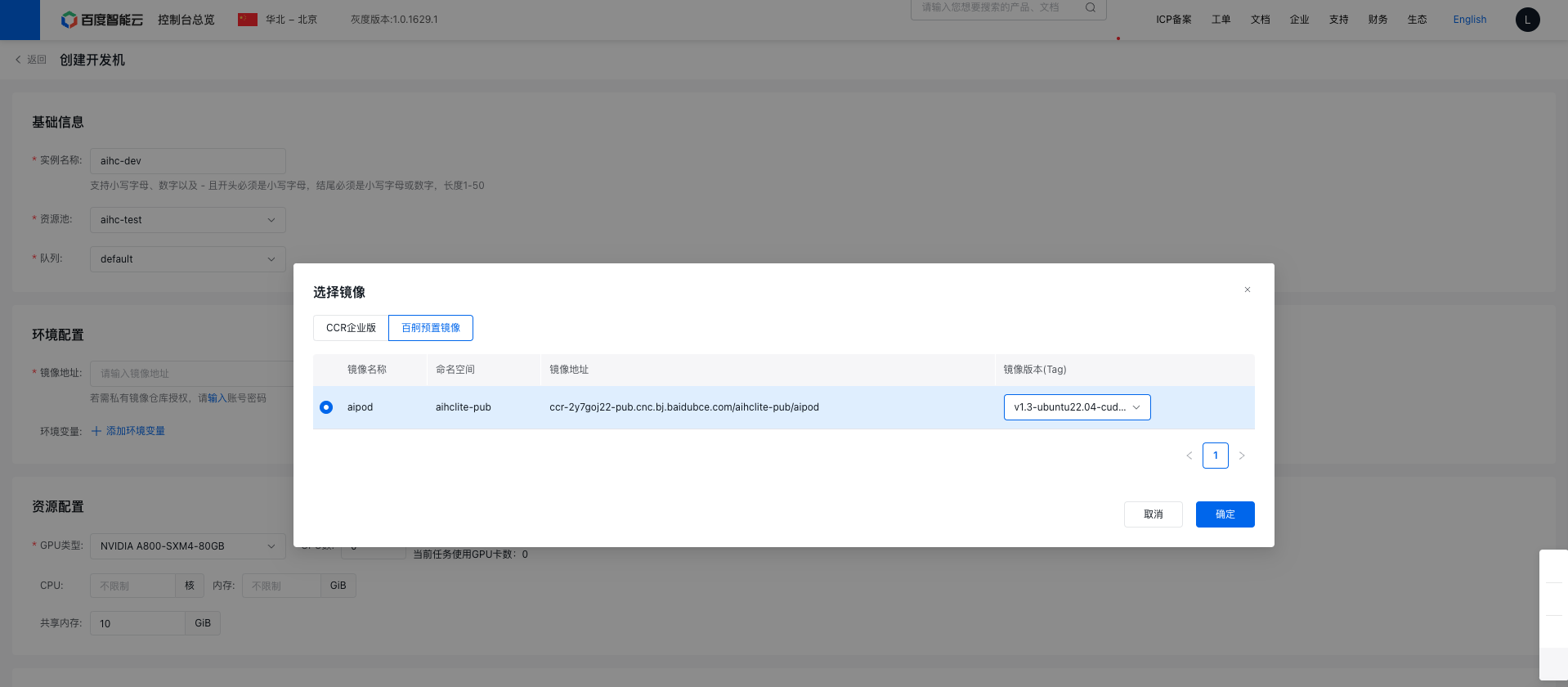Click the plus icon beside 添加环境变量
The width and height of the screenshot is (1568, 687).
pyautogui.click(x=96, y=431)
